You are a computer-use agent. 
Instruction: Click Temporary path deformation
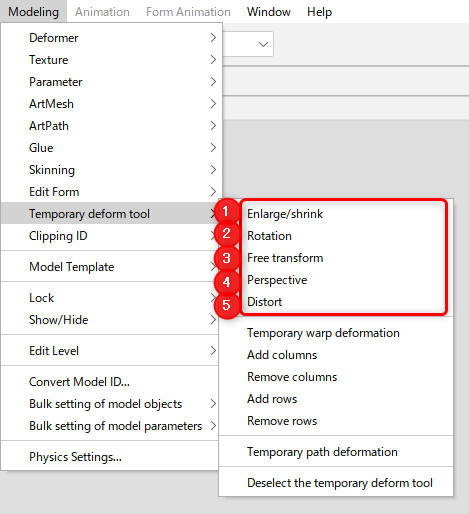(336, 452)
